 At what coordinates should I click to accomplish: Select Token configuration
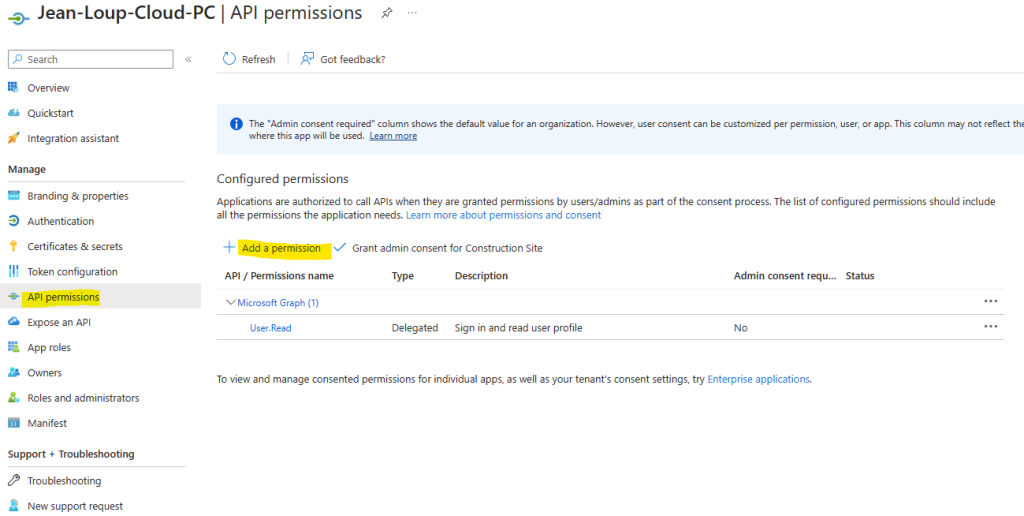(x=72, y=272)
